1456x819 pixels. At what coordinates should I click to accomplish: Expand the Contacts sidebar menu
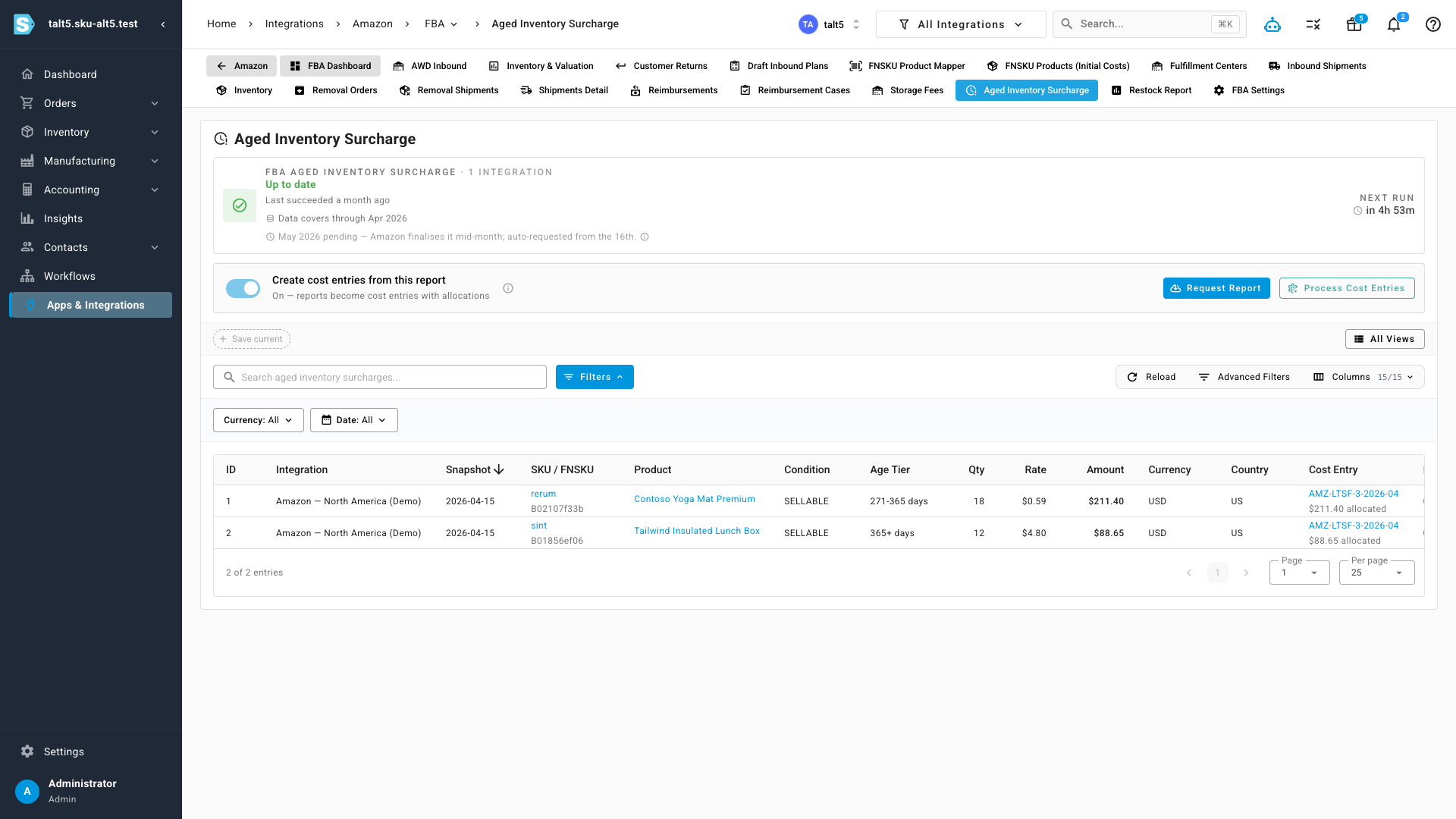(x=91, y=247)
